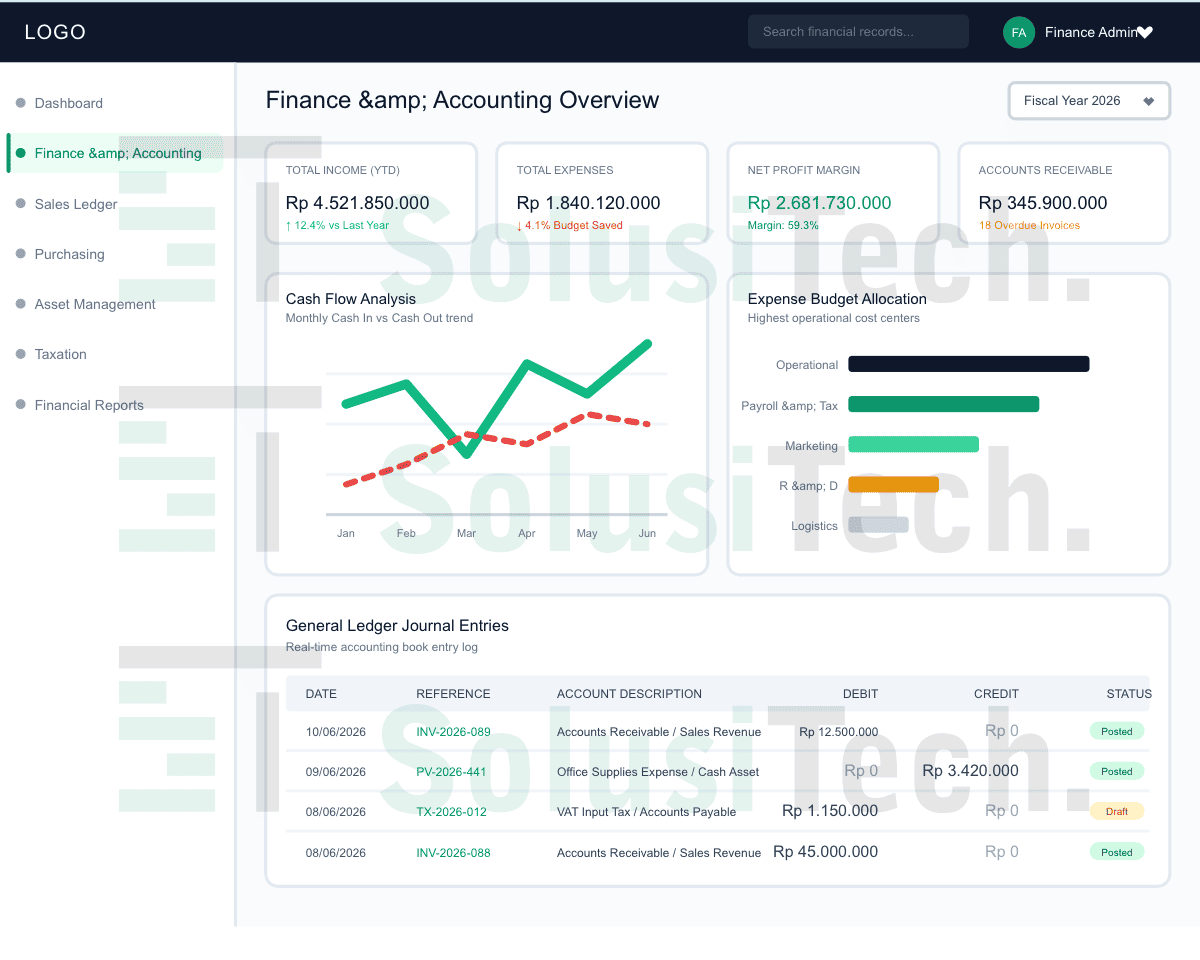The height and width of the screenshot is (960, 1200).
Task: Click Margin: 59.3% text
Action: 783,226
